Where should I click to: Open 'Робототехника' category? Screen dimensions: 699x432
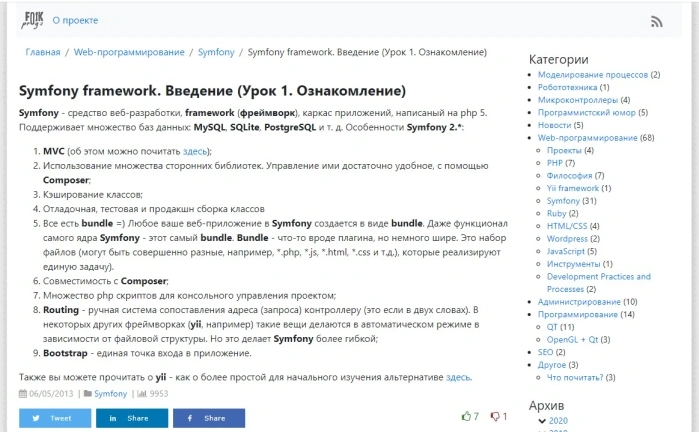567,87
